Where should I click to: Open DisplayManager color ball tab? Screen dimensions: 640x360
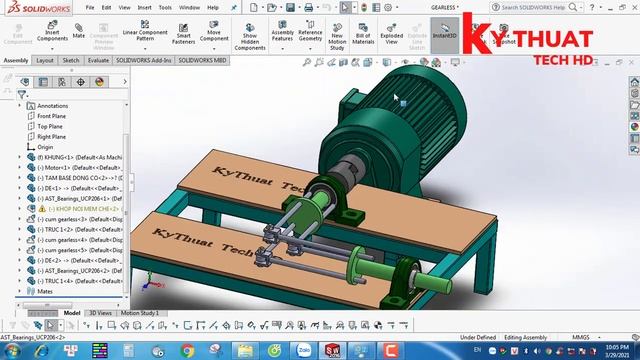[x=99, y=82]
